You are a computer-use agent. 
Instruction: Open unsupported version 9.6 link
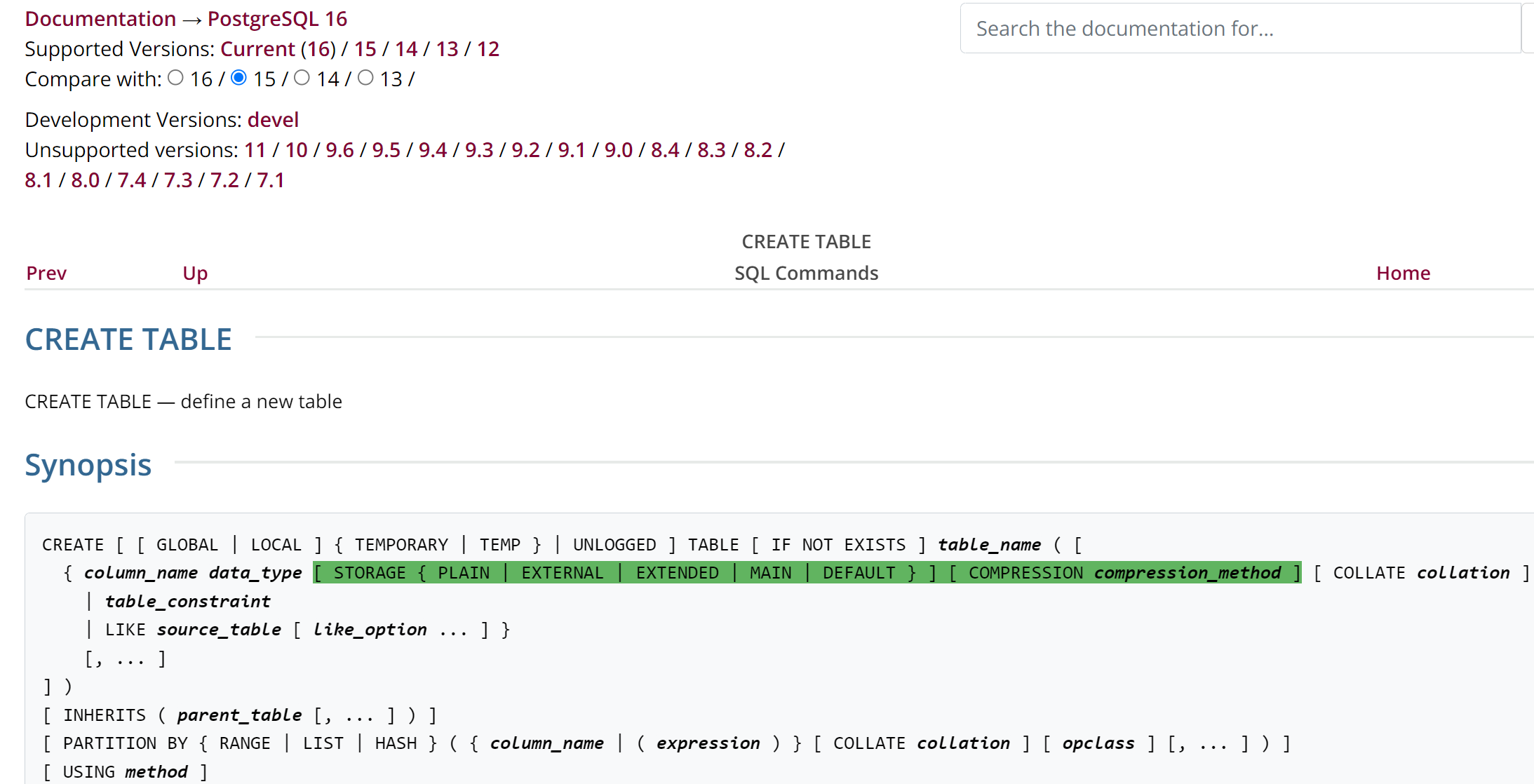pos(339,150)
